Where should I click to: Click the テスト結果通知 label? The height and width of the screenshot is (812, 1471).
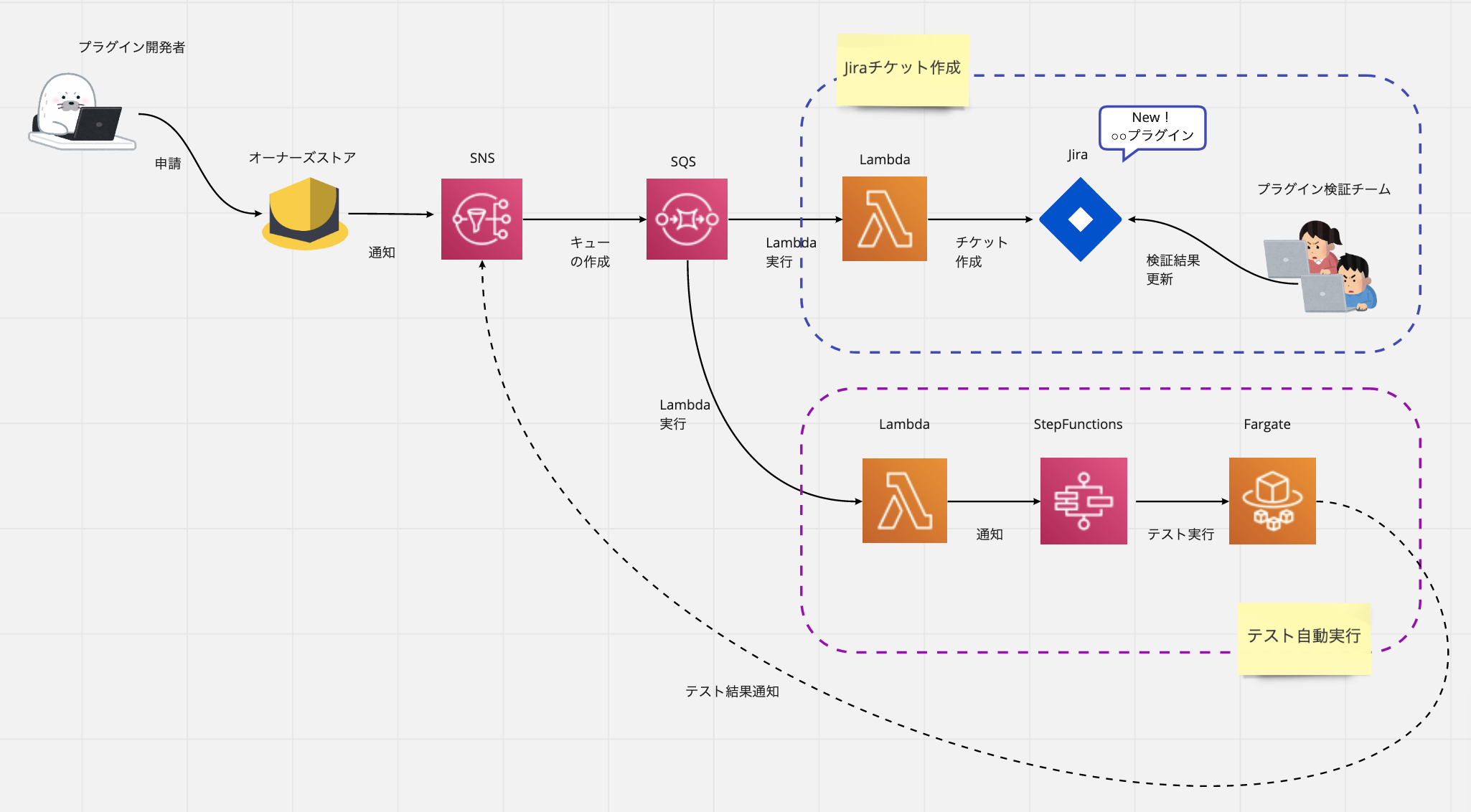pyautogui.click(x=732, y=691)
